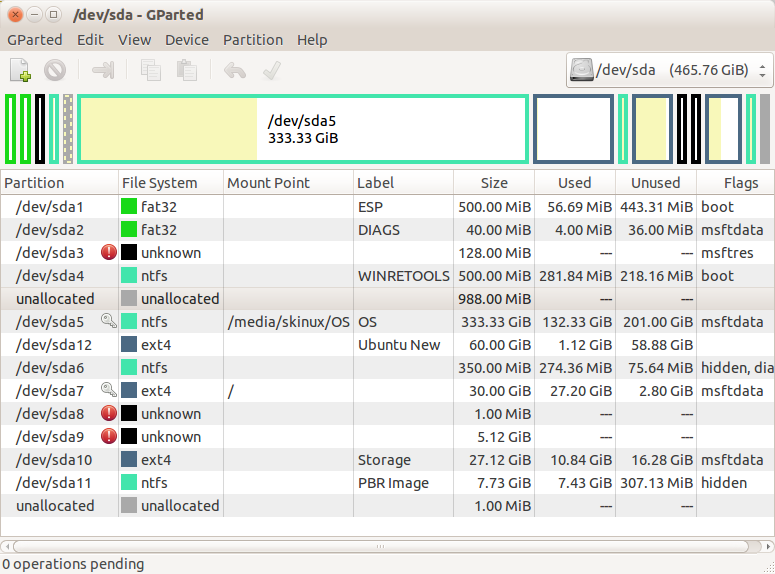This screenshot has width=775, height=574.
Task: Click the New partition toolbar icon
Action: pyautogui.click(x=21, y=71)
